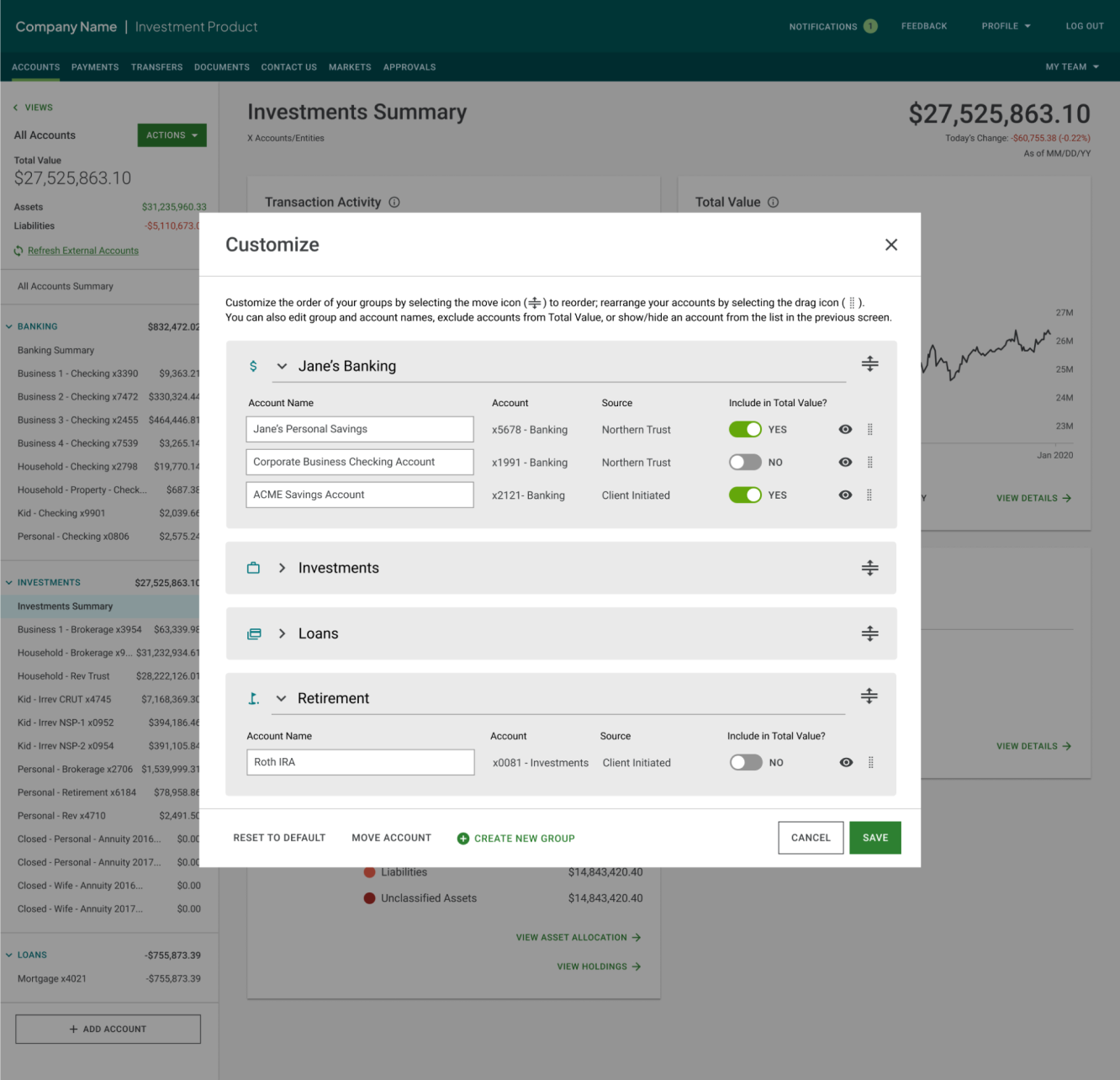Click the back chevron beside Views

(x=16, y=108)
